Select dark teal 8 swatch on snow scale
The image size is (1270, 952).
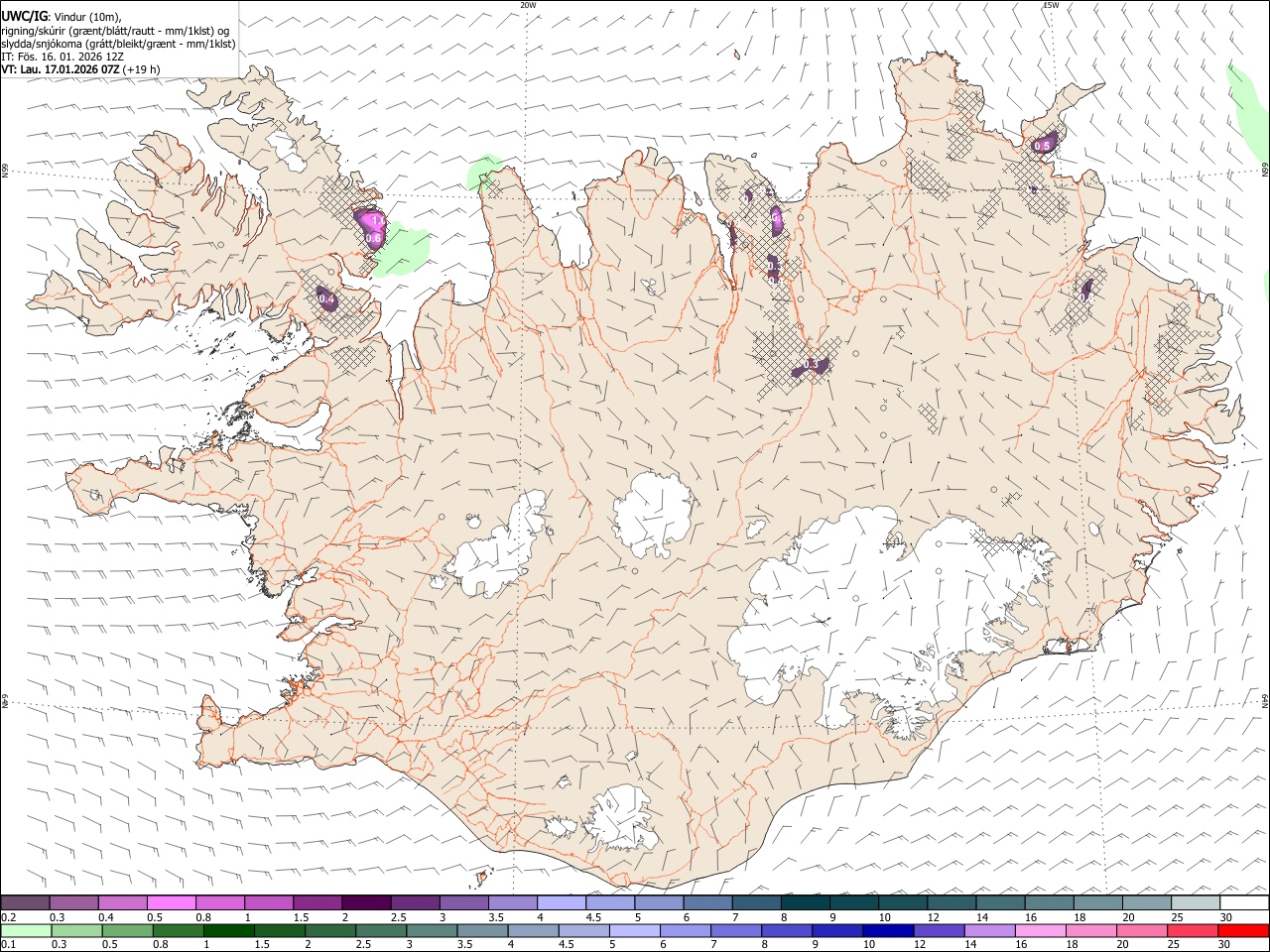click(x=806, y=902)
